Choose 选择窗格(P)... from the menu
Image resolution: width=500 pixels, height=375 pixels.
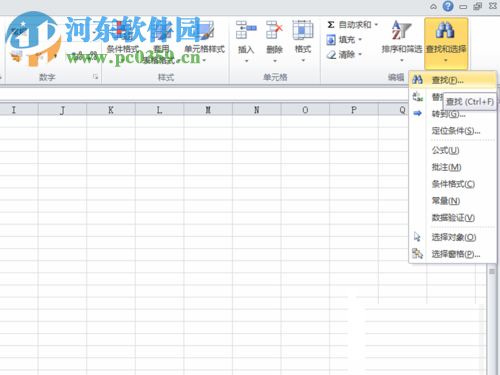452,254
